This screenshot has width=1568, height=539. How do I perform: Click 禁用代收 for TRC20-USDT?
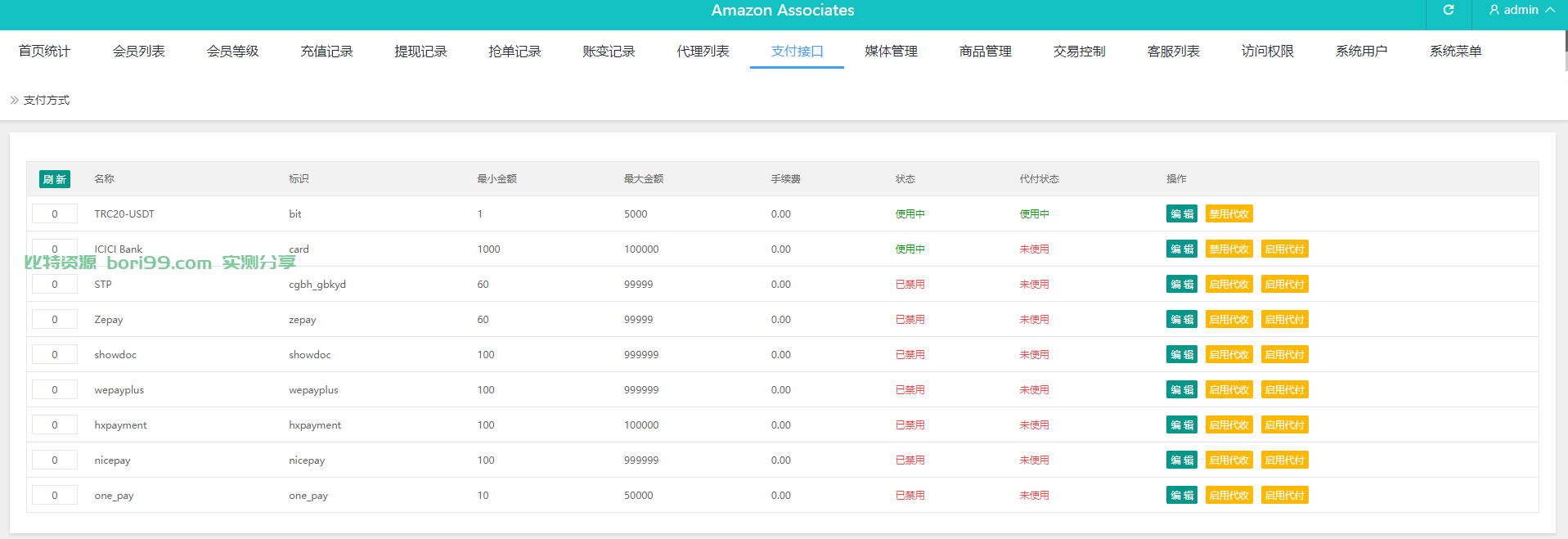1229,213
